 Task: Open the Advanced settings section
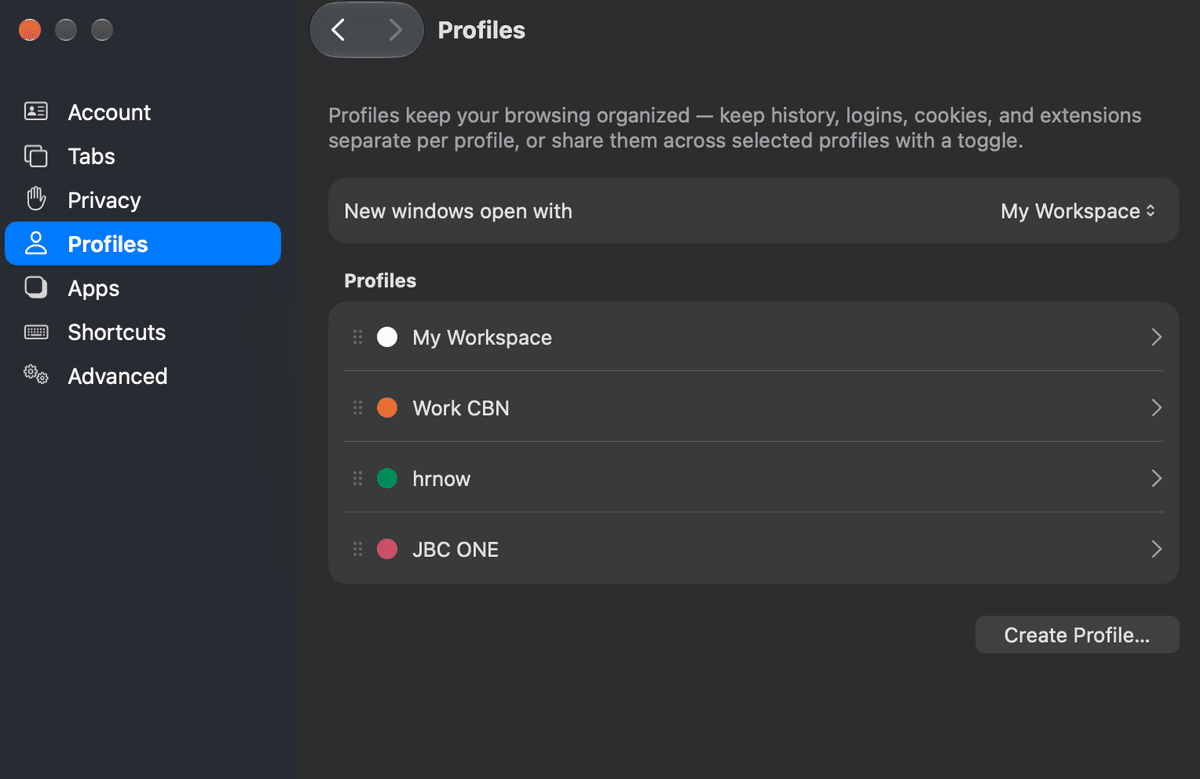[x=143, y=376]
